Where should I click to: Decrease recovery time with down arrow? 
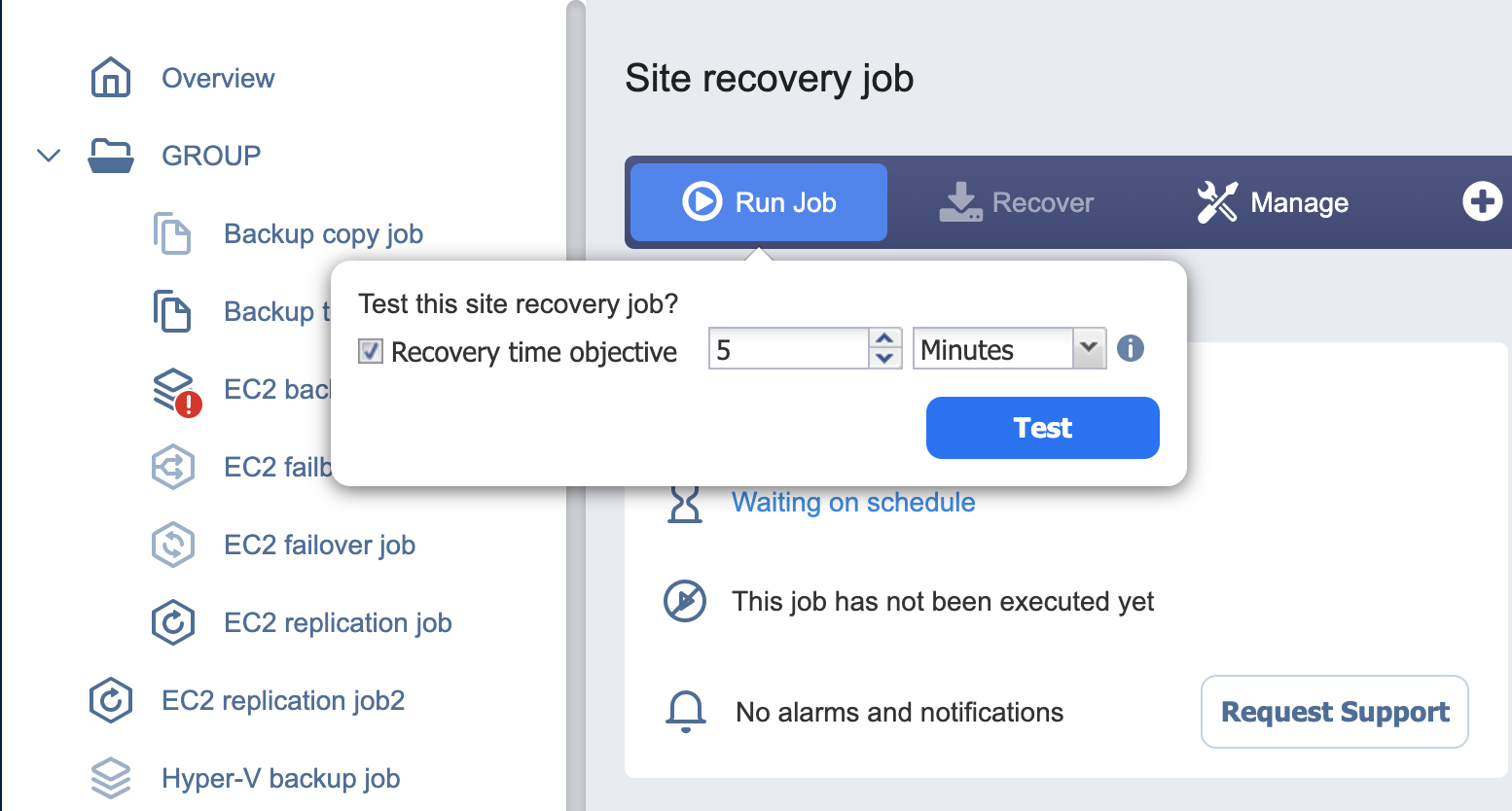click(884, 358)
